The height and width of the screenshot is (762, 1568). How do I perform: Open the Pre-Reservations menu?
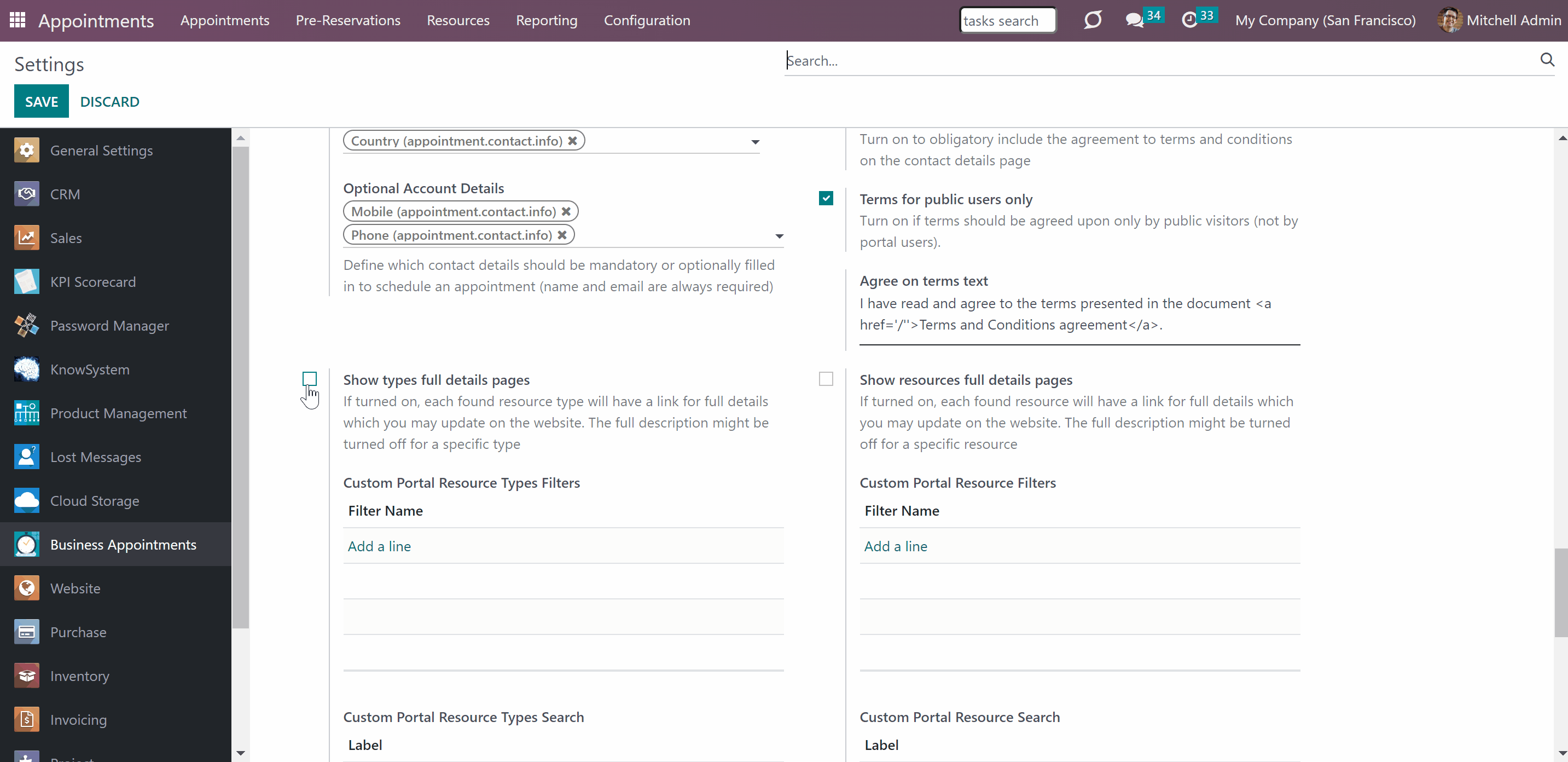click(348, 20)
